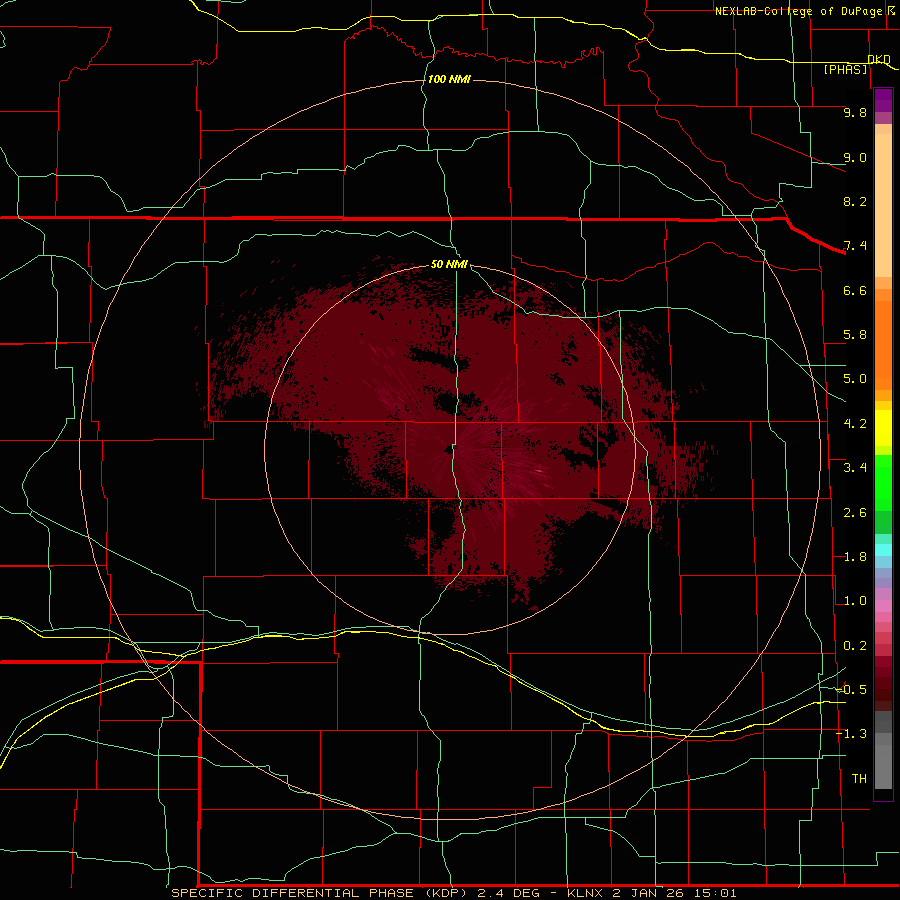Viewport: 900px width, 900px height.
Task: Click the 5.0 value on color scale
Action: (x=855, y=379)
